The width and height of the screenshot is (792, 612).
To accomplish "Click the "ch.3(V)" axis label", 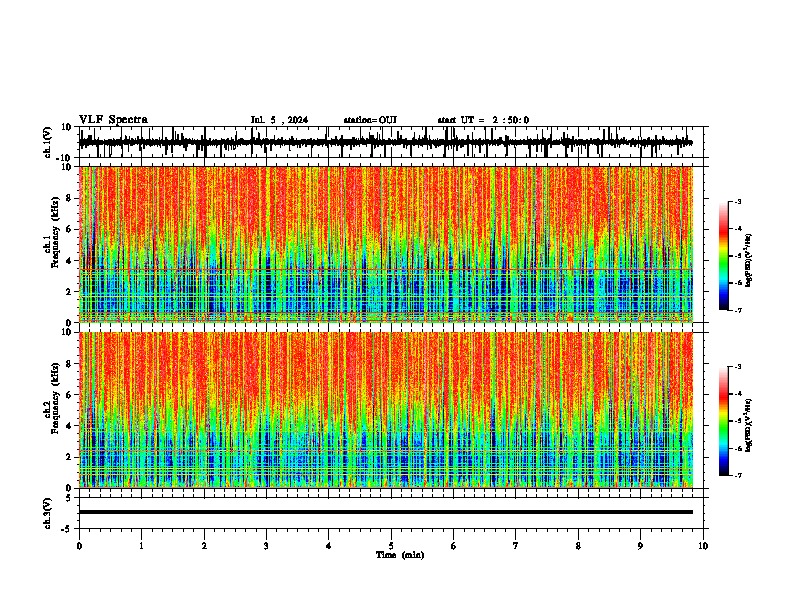I will coord(48,514).
